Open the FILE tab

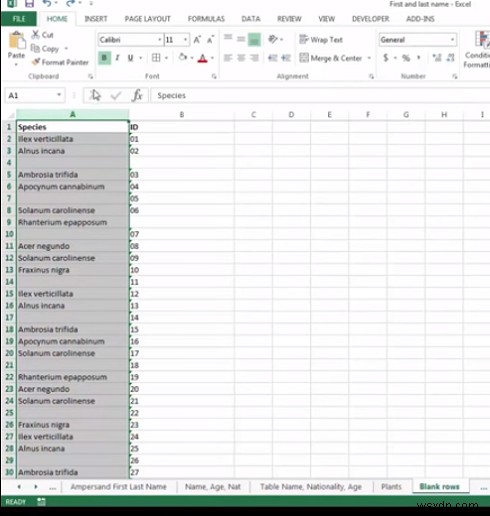coord(19,19)
